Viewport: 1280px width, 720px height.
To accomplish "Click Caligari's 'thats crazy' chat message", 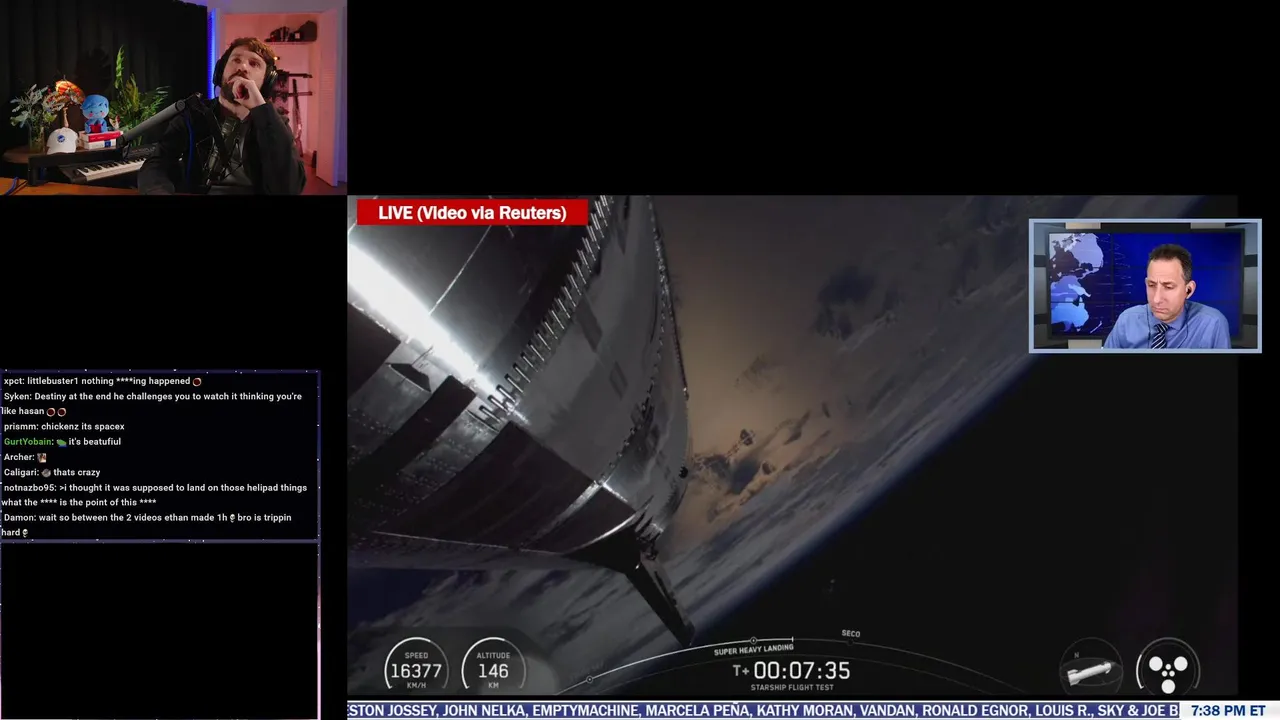I will [52, 472].
